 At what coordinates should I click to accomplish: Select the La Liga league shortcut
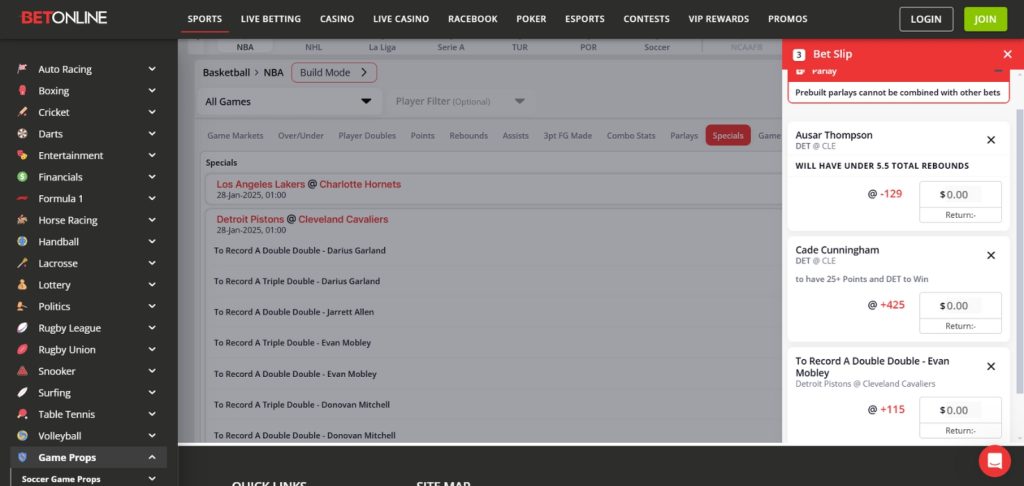coord(382,47)
